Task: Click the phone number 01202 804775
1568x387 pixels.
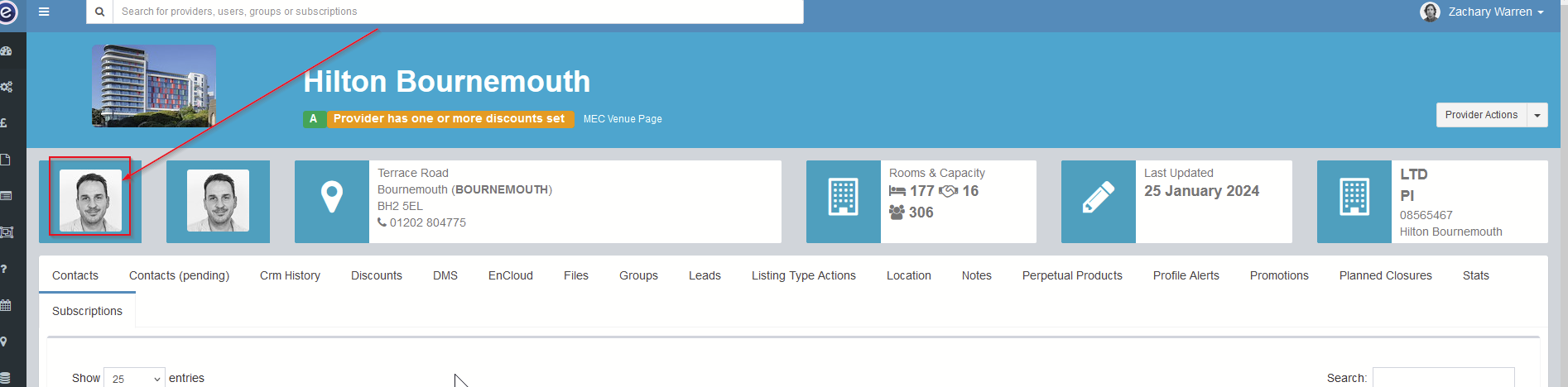Action: (428, 222)
